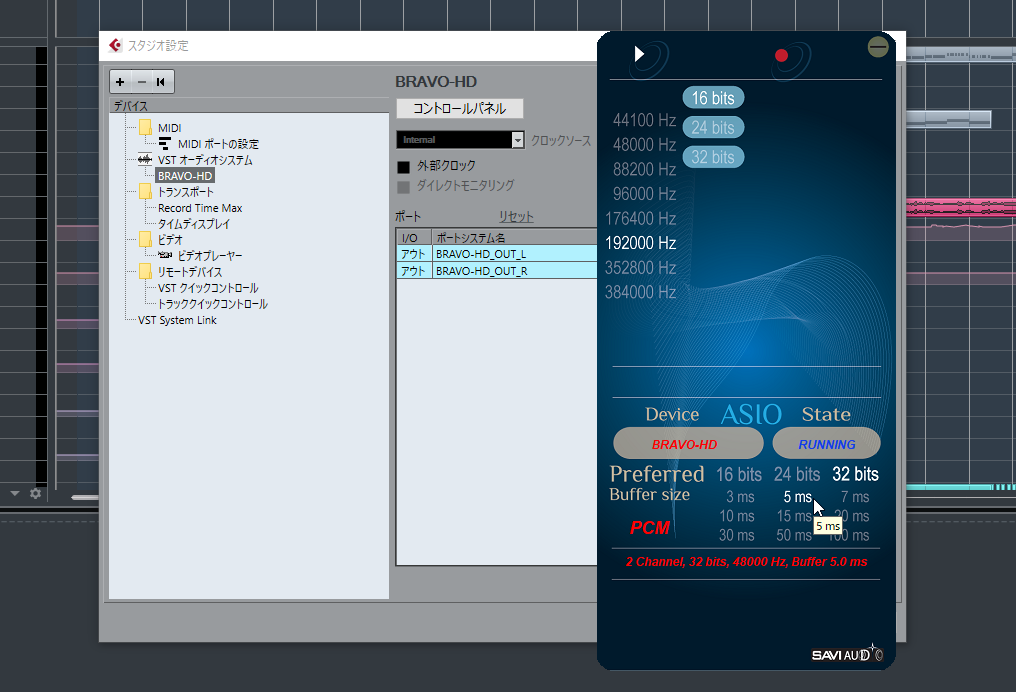The image size is (1016, 692).
Task: Click the リセット link above the port table
Action: pos(516,216)
